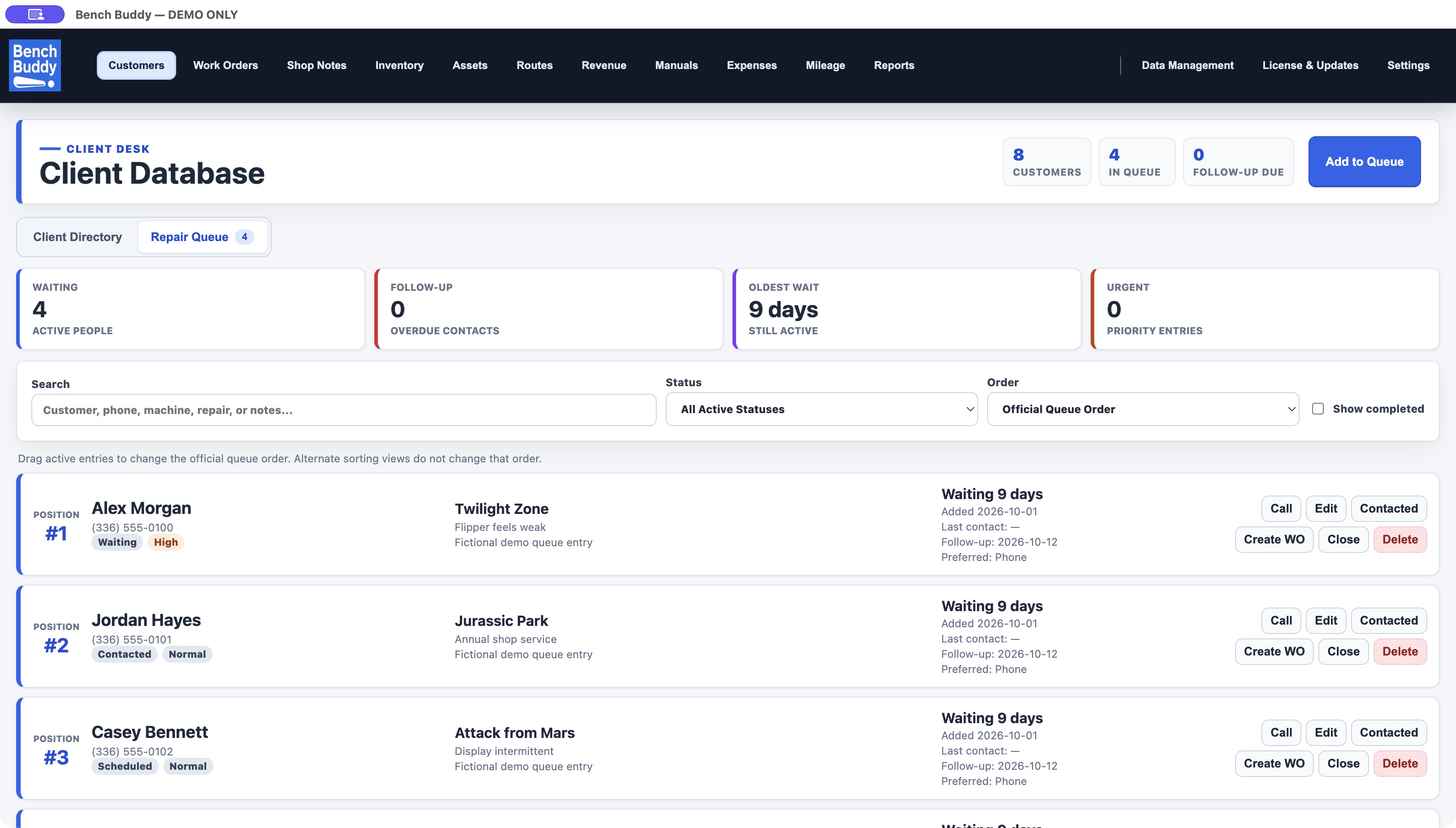Edit Alex Morgan's queue entry
This screenshot has height=828, width=1456.
pos(1326,509)
